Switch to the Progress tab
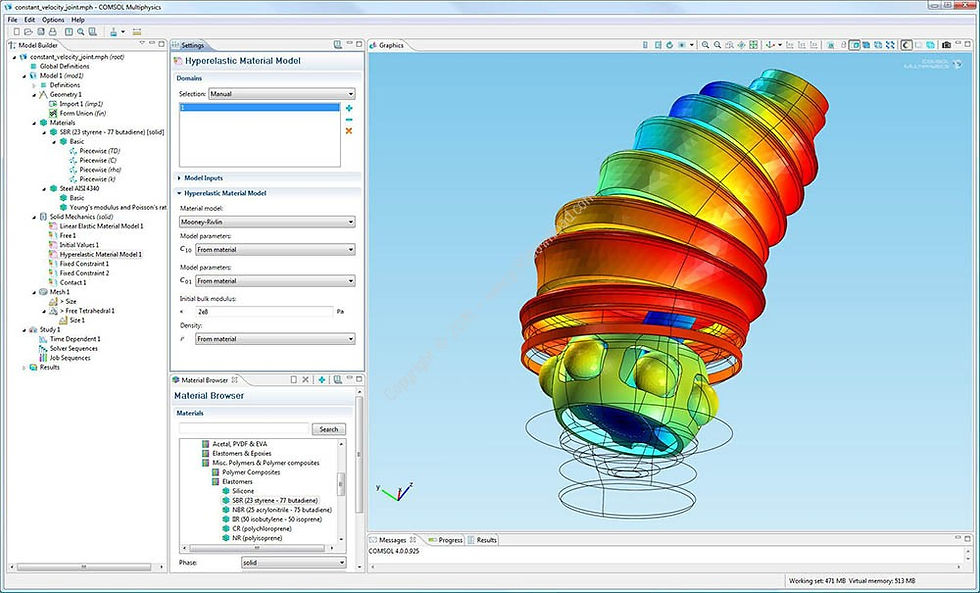 [x=445, y=540]
